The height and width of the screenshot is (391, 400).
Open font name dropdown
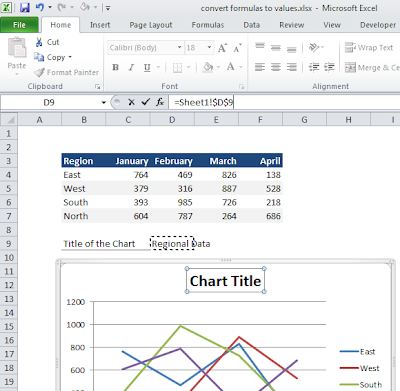[x=179, y=48]
